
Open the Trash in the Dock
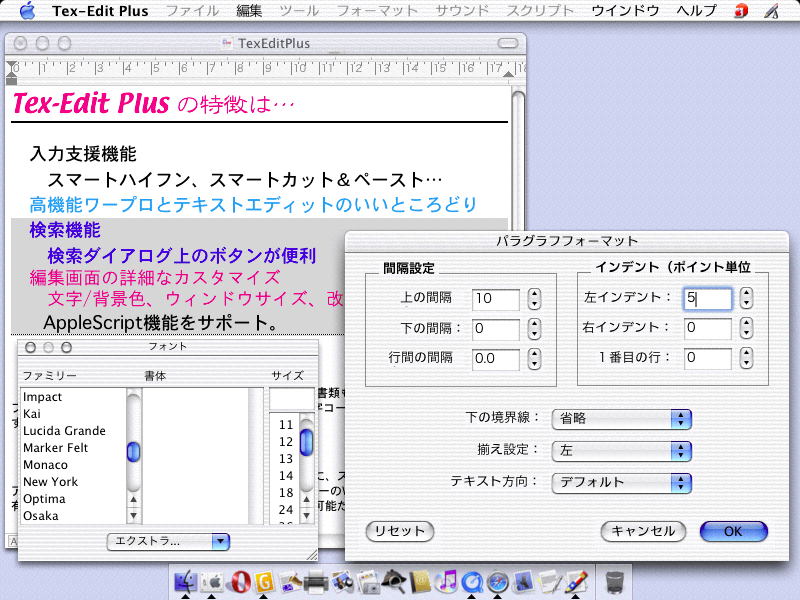coord(614,582)
